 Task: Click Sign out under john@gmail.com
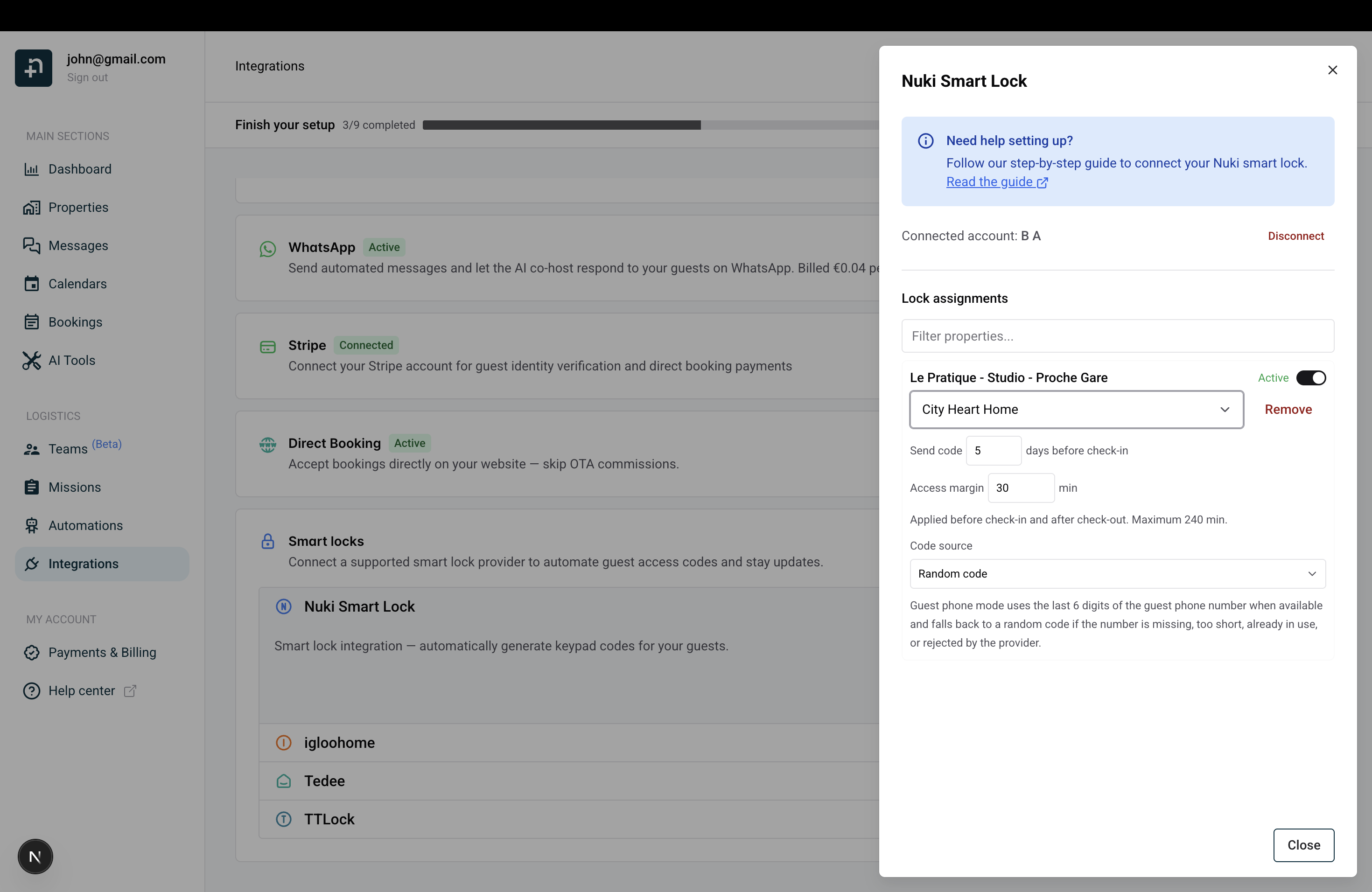click(x=87, y=78)
